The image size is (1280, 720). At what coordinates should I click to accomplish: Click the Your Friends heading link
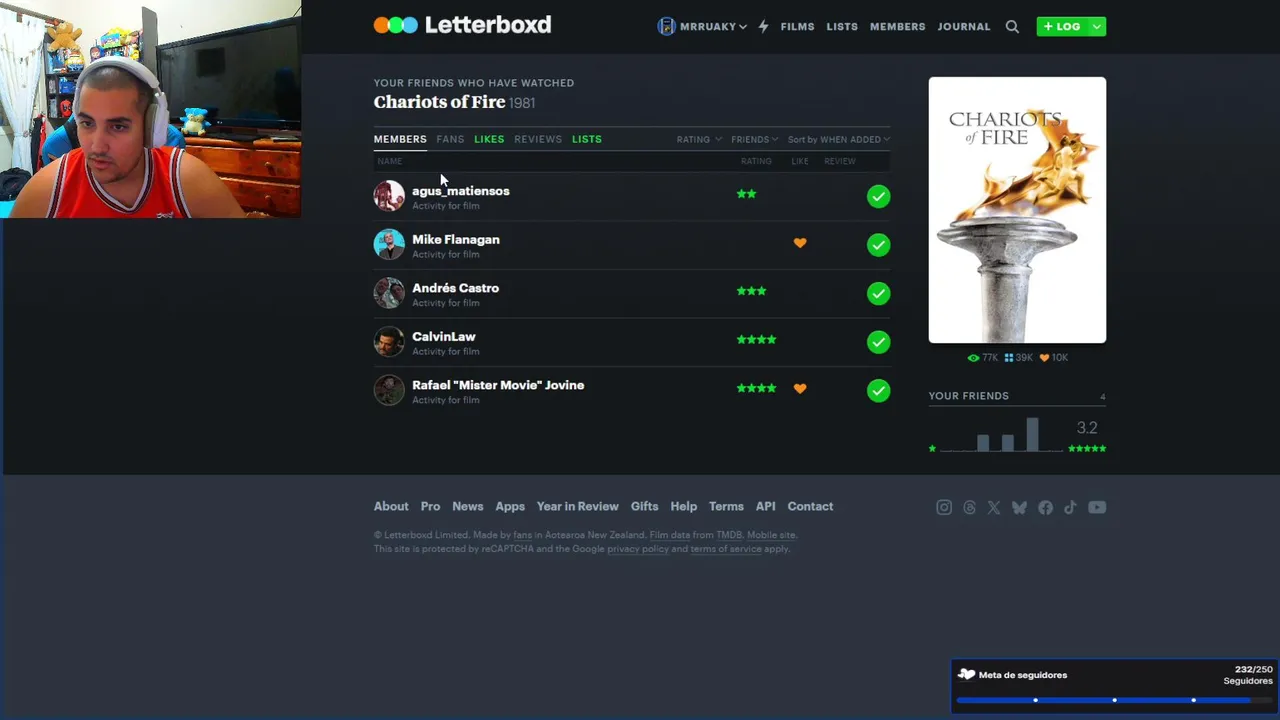pyautogui.click(x=968, y=396)
